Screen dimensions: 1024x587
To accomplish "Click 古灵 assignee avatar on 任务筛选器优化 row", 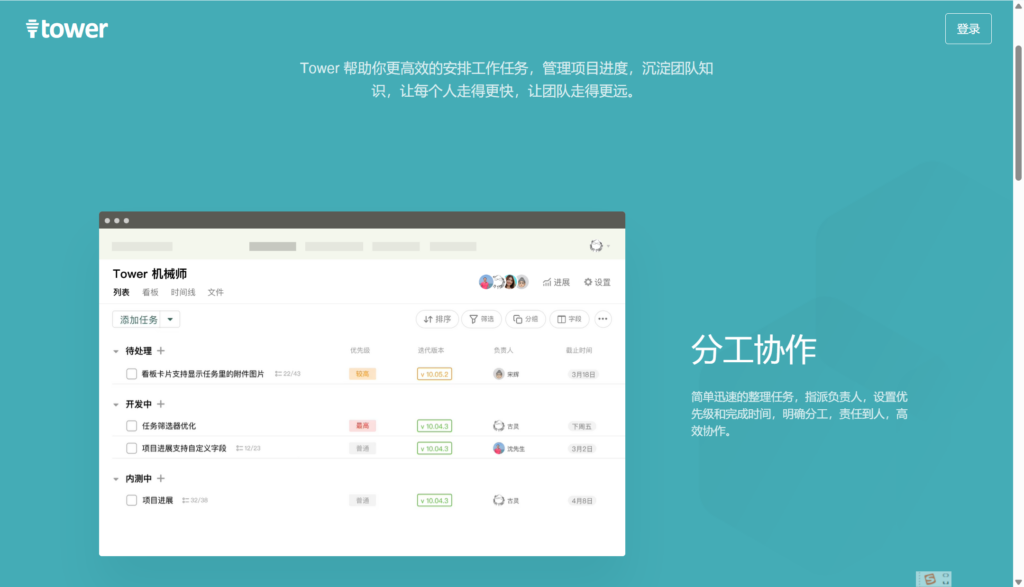I will click(x=499, y=426).
